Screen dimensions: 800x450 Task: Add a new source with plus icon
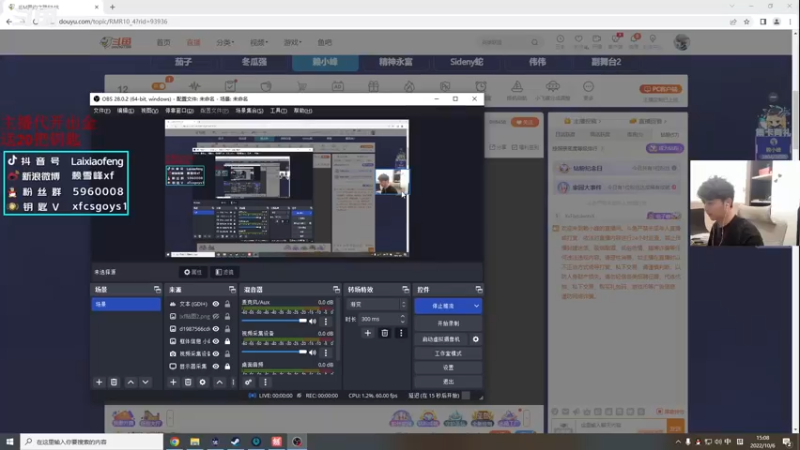pyautogui.click(x=173, y=382)
